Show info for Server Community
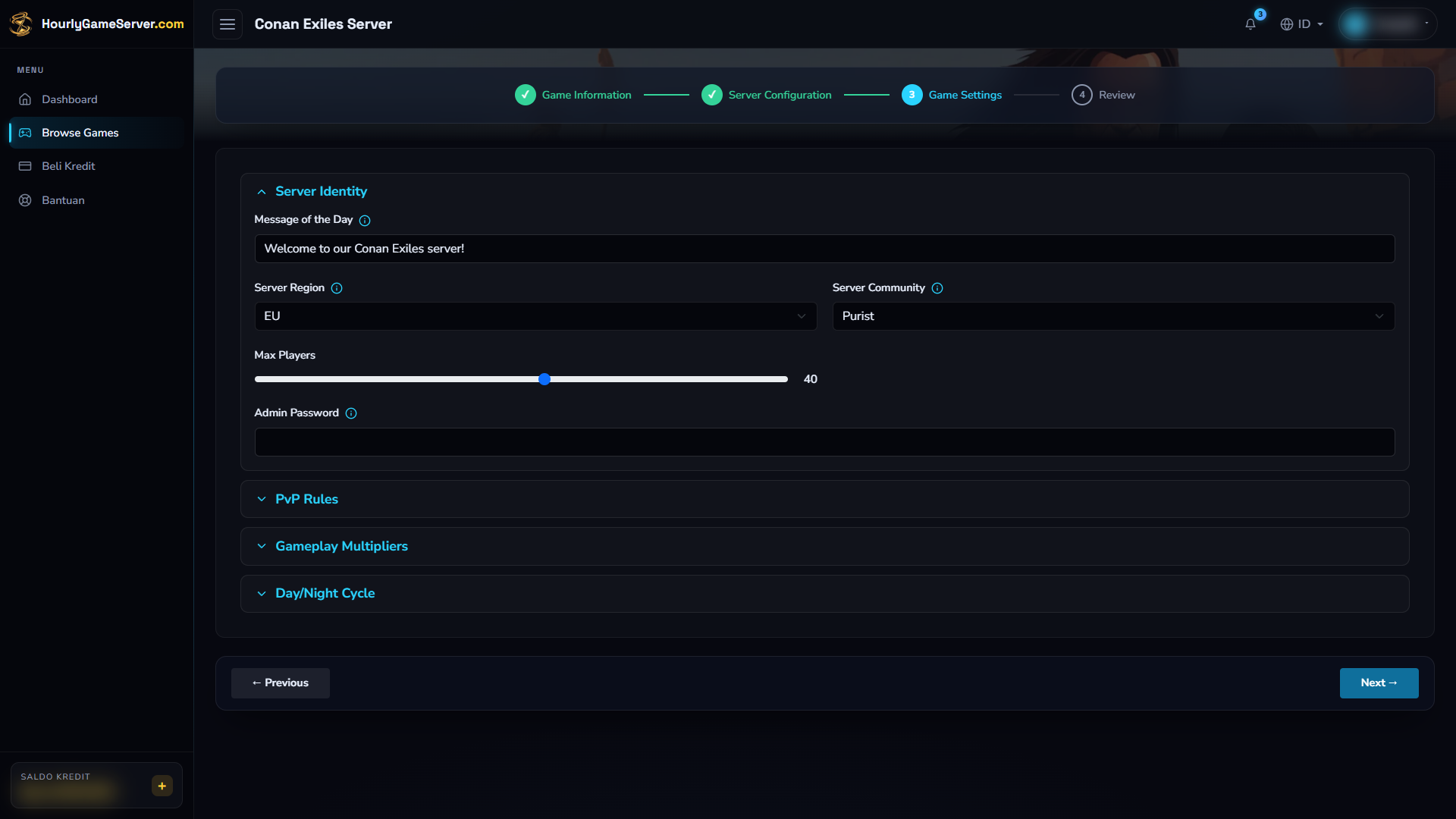The height and width of the screenshot is (819, 1456). 937,288
